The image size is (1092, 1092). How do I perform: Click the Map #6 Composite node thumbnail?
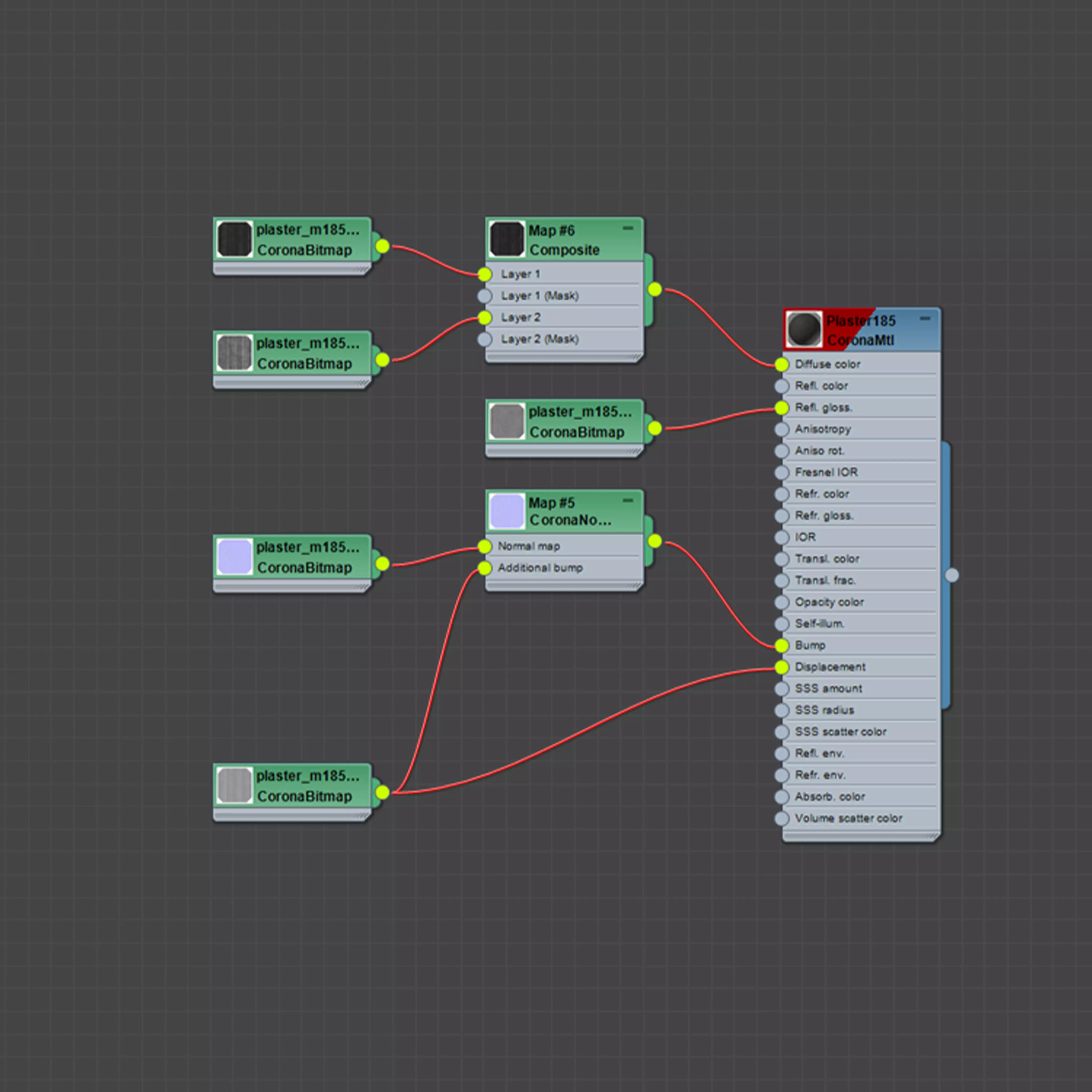pyautogui.click(x=507, y=239)
